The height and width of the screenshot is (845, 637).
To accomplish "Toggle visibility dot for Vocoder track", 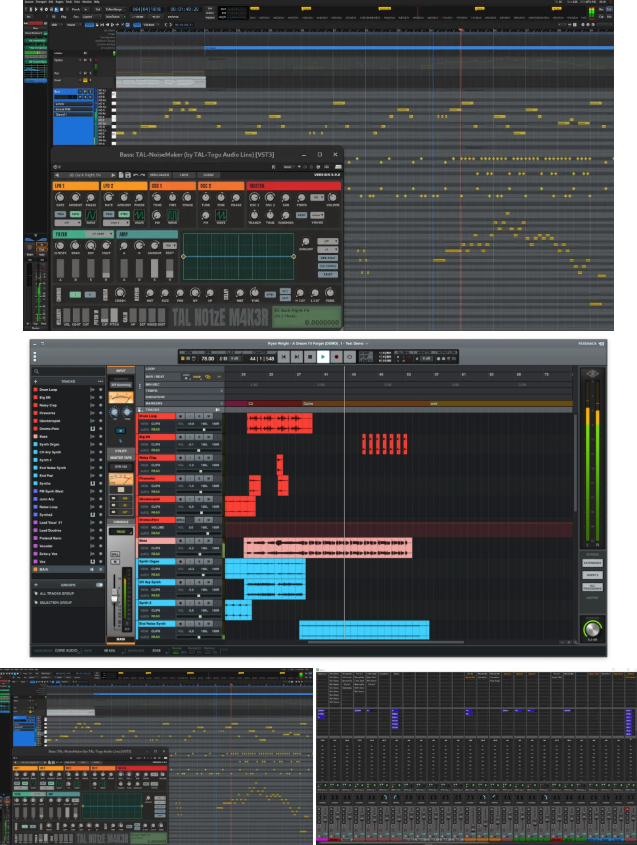I will point(100,546).
